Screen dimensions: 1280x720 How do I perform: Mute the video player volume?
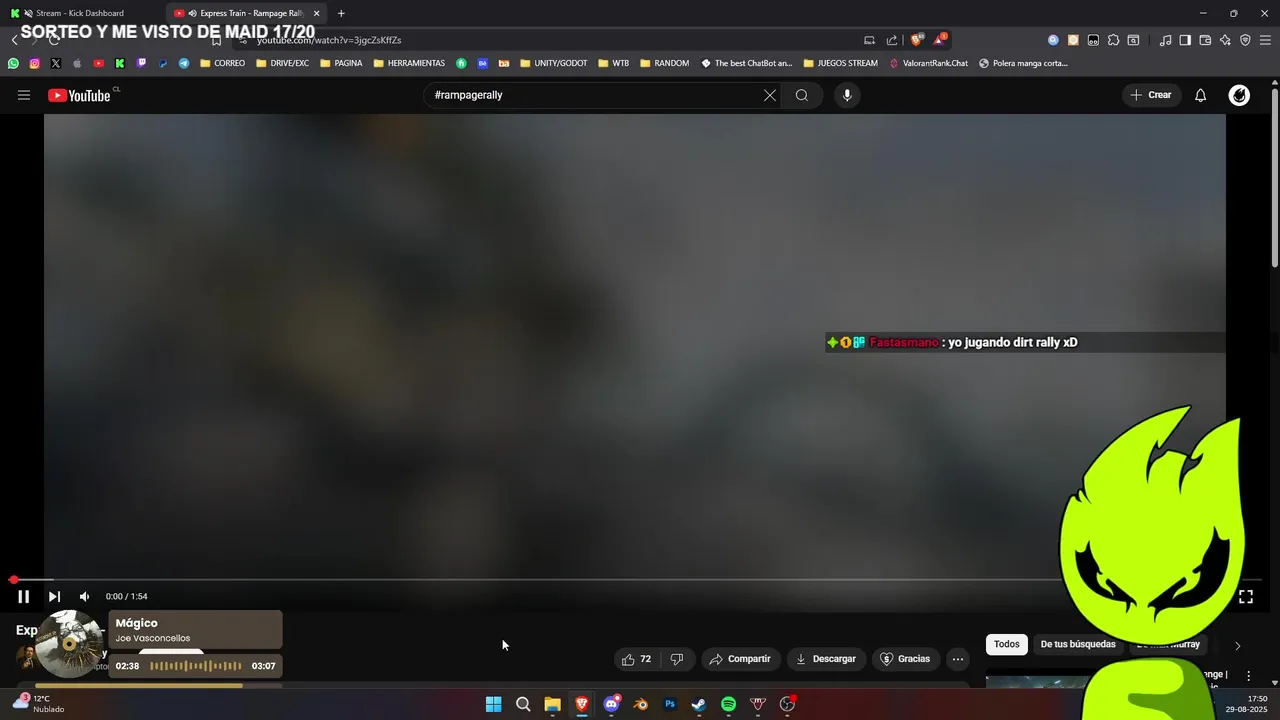(84, 596)
